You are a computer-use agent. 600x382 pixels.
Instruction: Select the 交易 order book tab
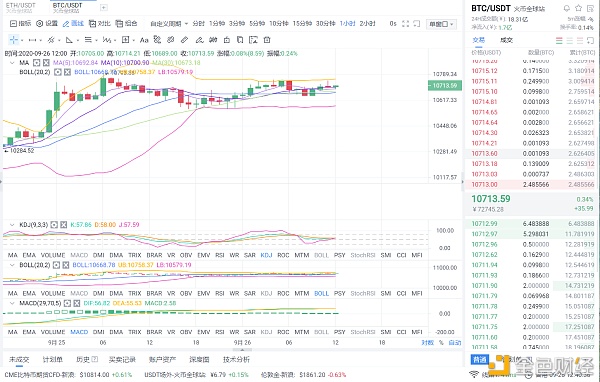479,40
